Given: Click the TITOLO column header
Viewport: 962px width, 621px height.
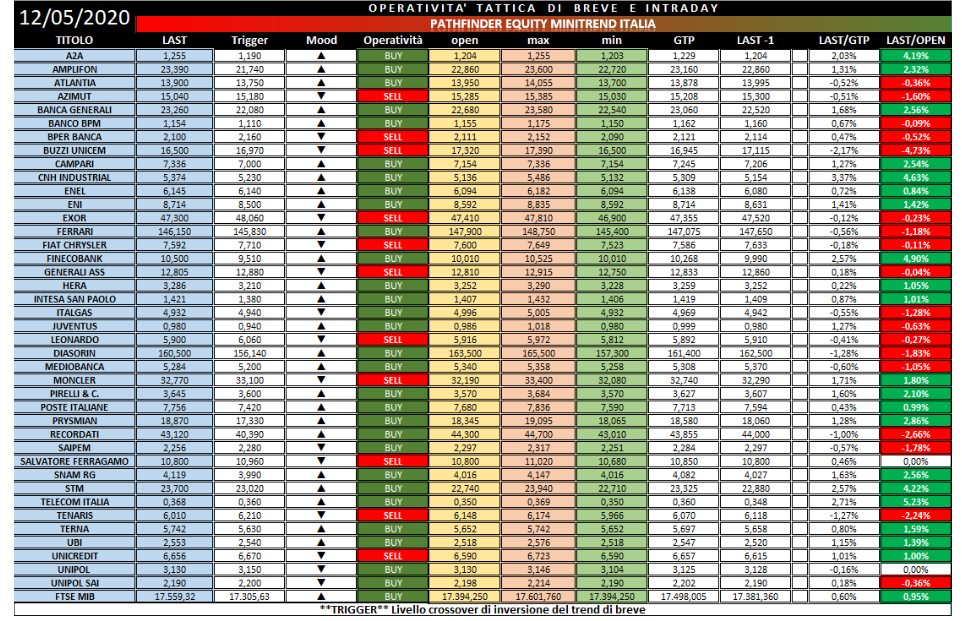Looking at the screenshot, I should coord(74,40).
